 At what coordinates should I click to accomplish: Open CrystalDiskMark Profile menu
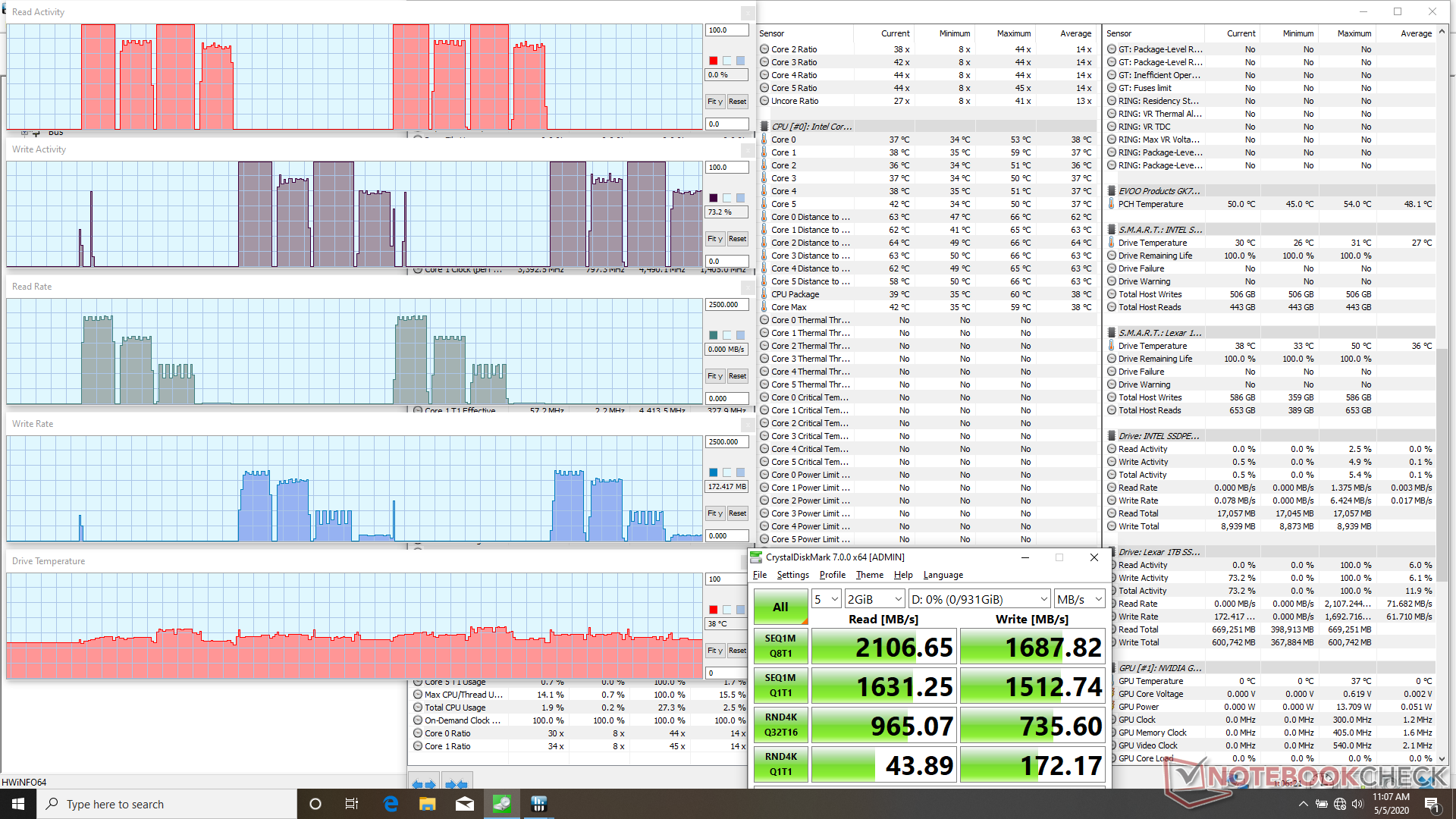832,576
